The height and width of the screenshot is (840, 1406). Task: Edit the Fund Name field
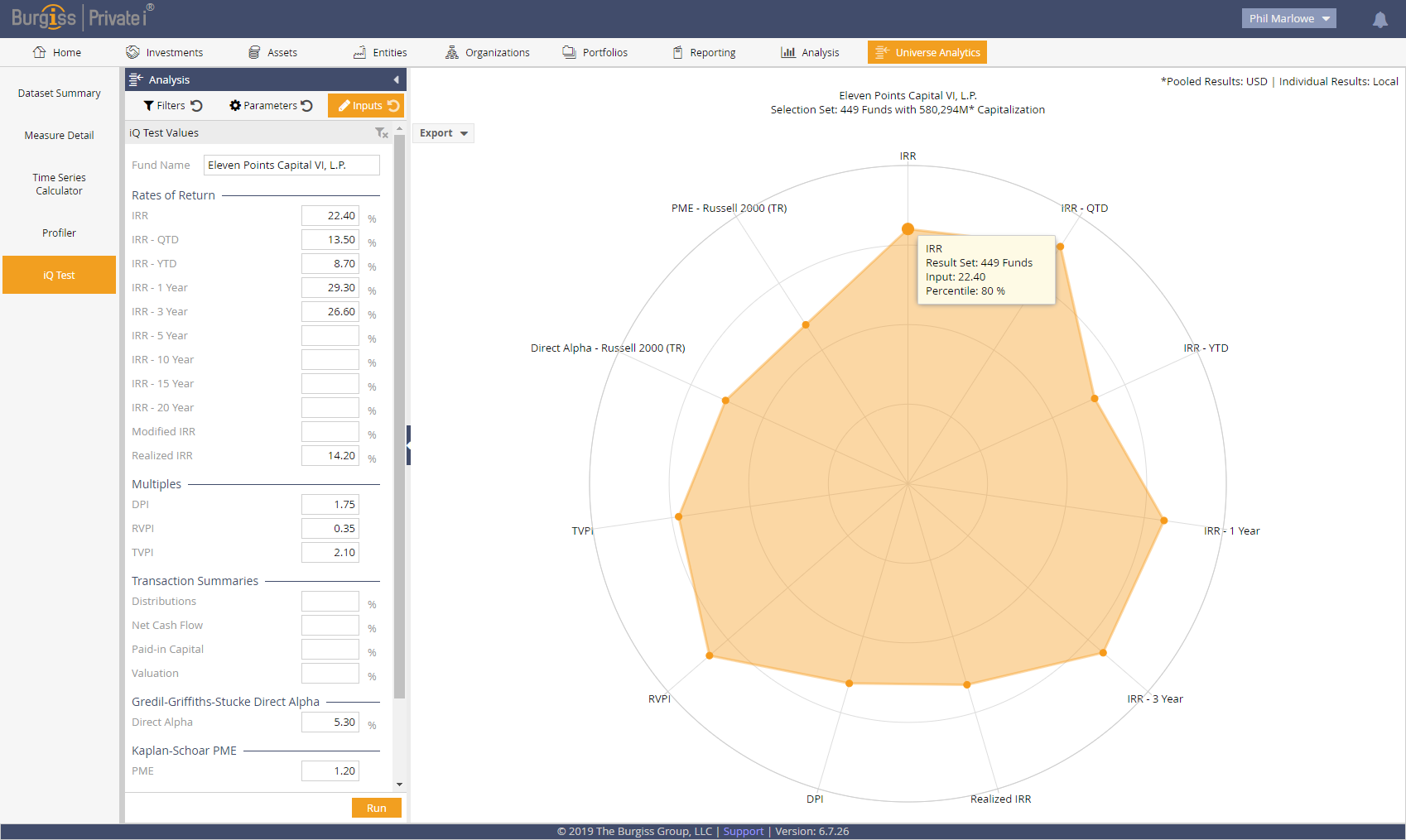click(x=291, y=166)
